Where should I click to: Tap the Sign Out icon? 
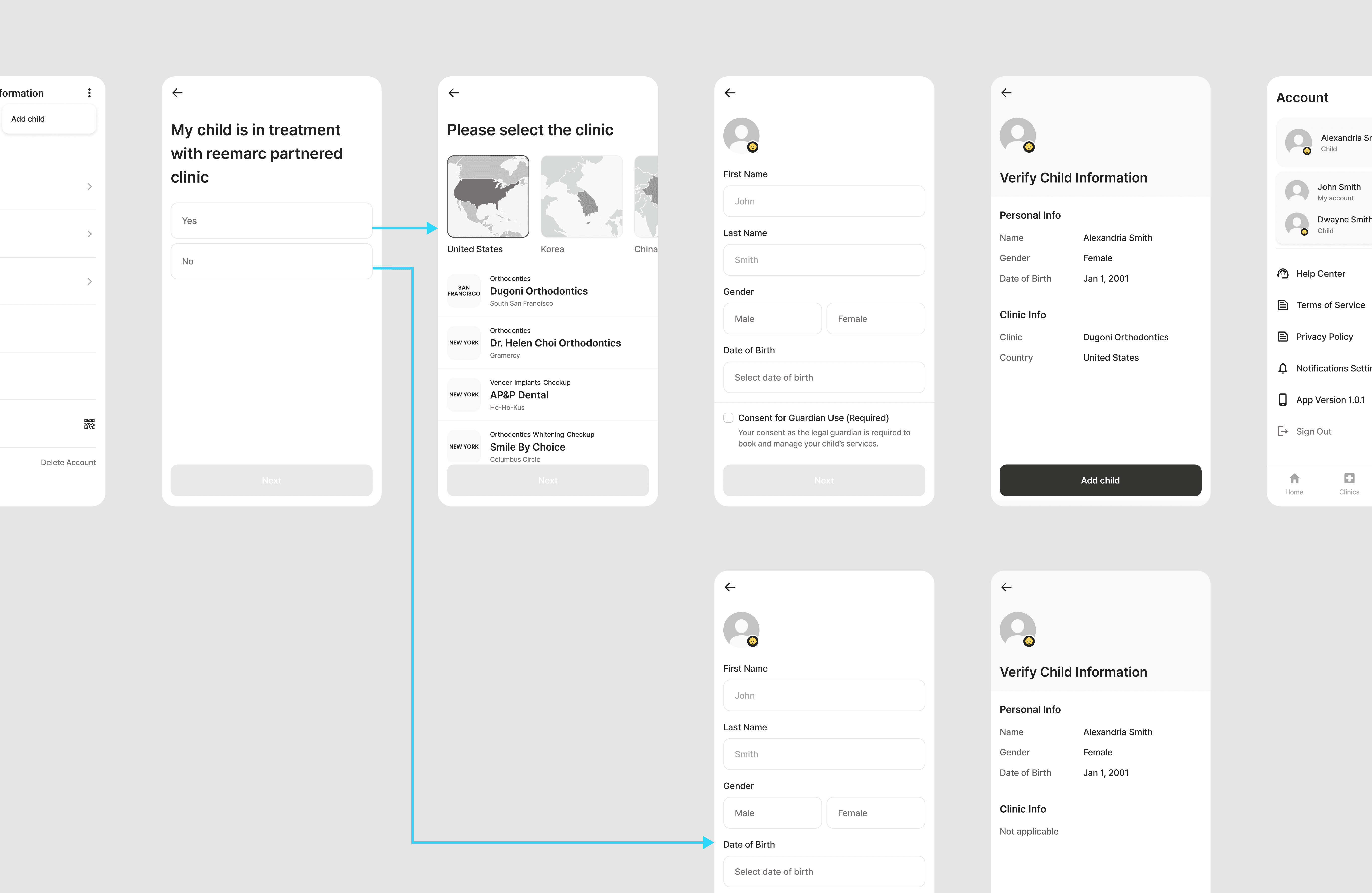[1283, 431]
